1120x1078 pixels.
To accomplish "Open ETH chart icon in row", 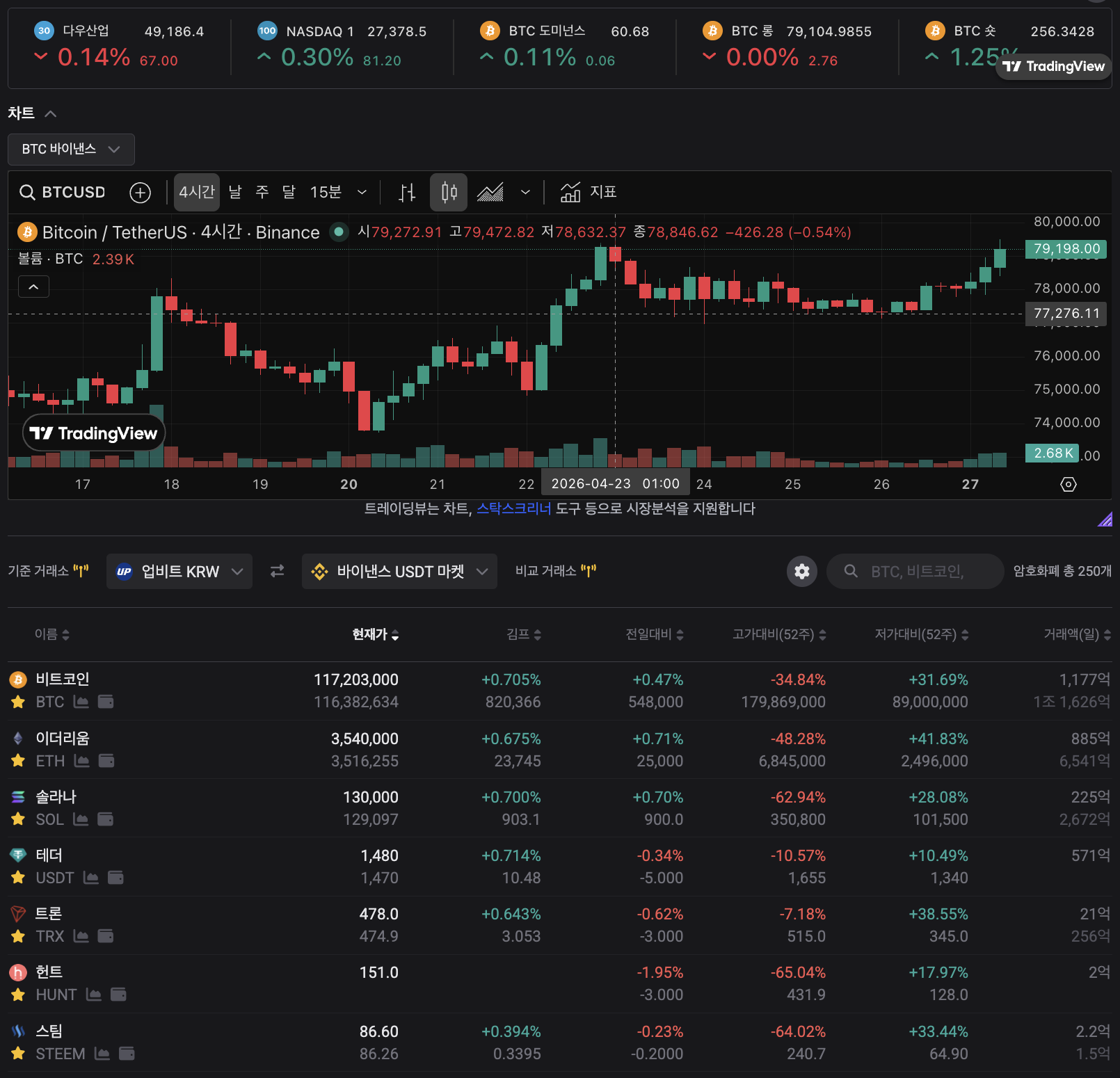I will tap(81, 761).
